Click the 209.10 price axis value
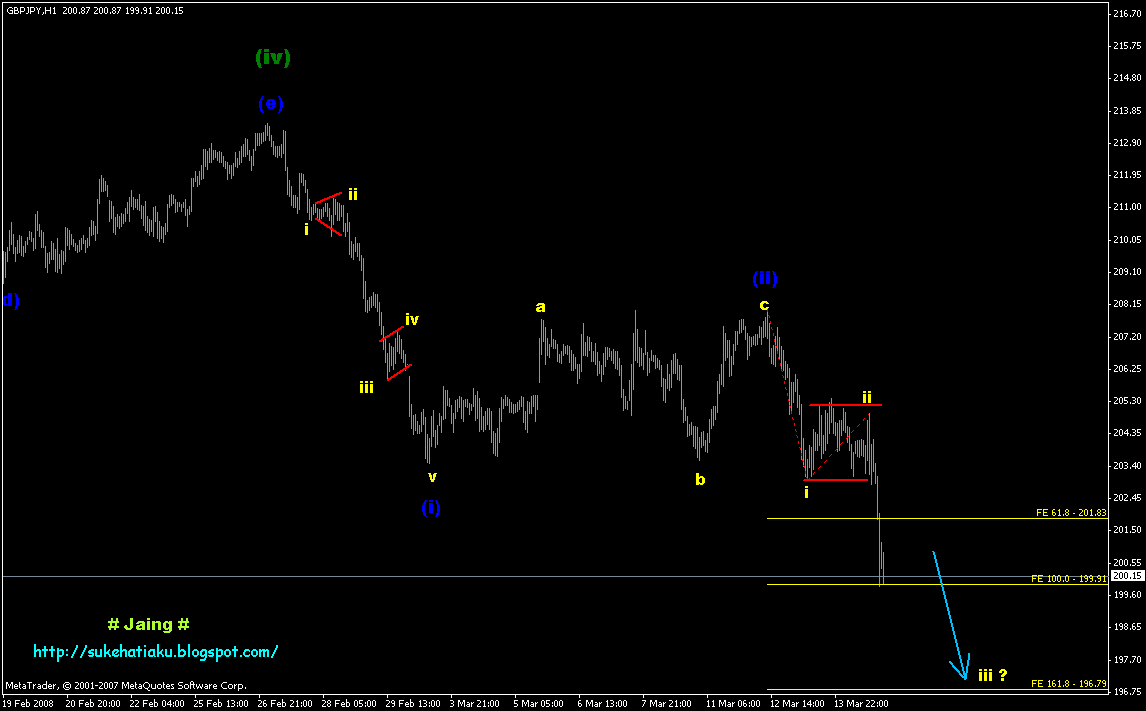This screenshot has height=711, width=1146. 1126,272
